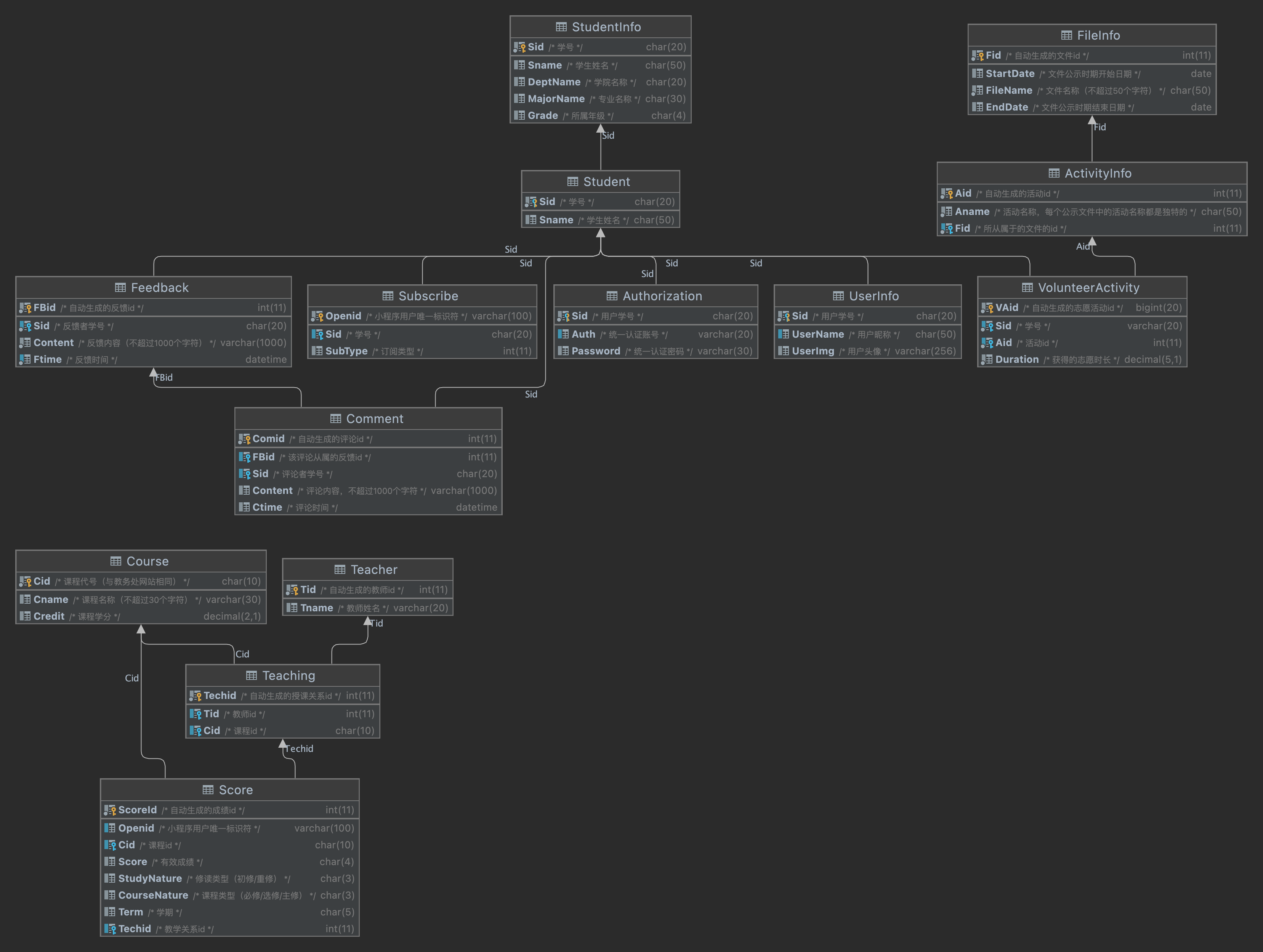The width and height of the screenshot is (1263, 952).
Task: Click the foreign key icon beside Fid in ActivityInfo
Action: pyautogui.click(x=946, y=228)
